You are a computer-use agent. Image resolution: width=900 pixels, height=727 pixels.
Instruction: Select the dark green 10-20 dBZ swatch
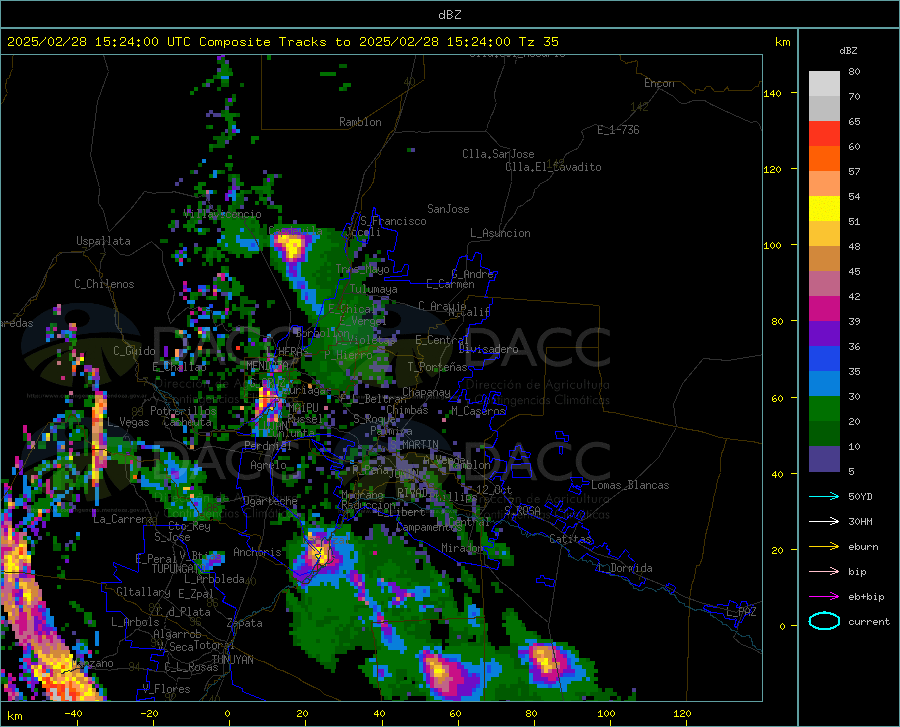(x=824, y=434)
